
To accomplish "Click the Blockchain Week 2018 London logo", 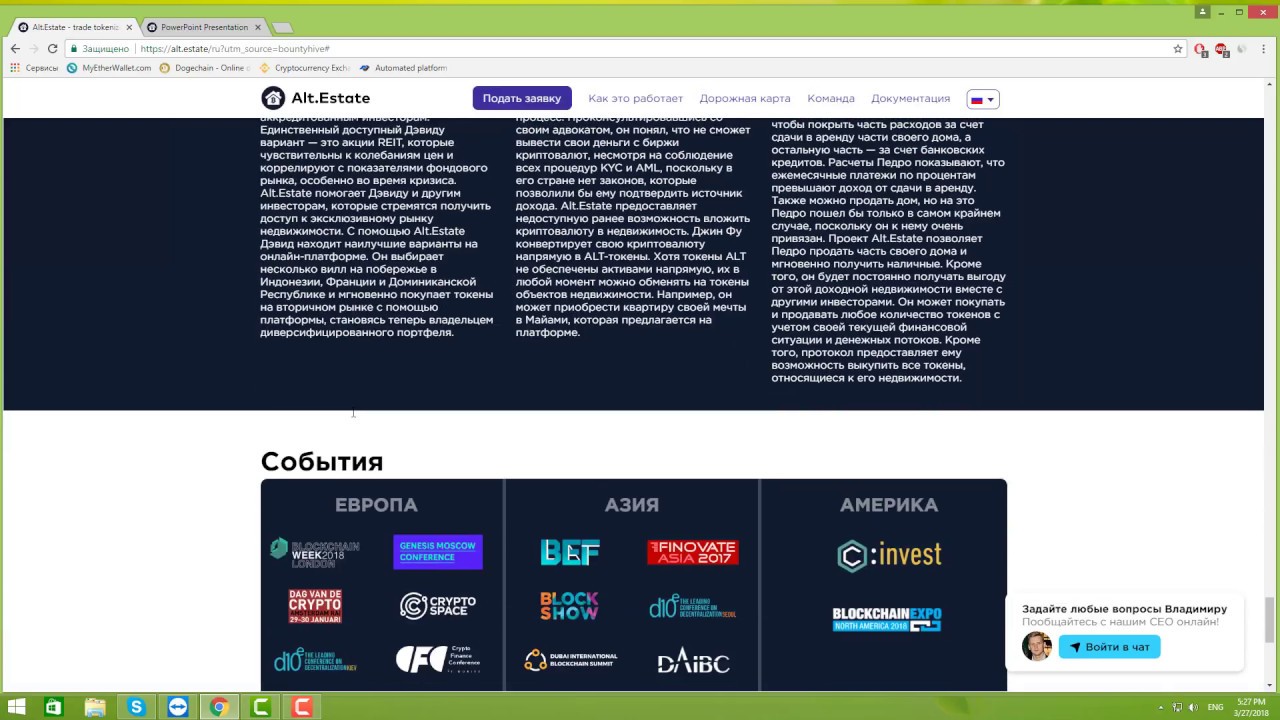I will (x=315, y=553).
